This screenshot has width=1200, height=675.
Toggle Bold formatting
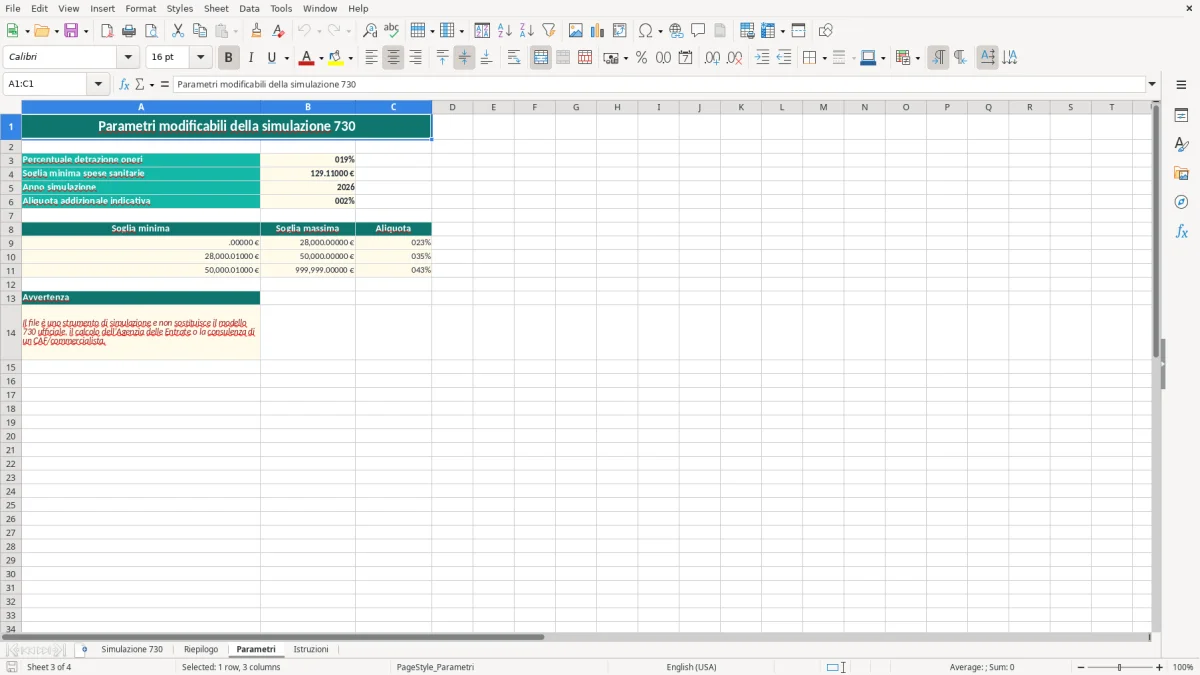[228, 58]
